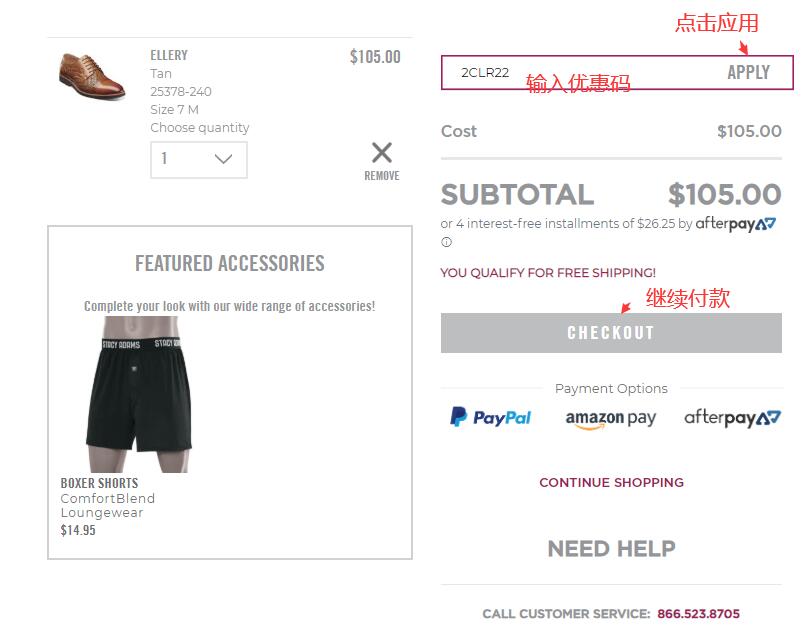Select the PayPal payment logo
Screen dimensions: 812x633
tap(491, 417)
